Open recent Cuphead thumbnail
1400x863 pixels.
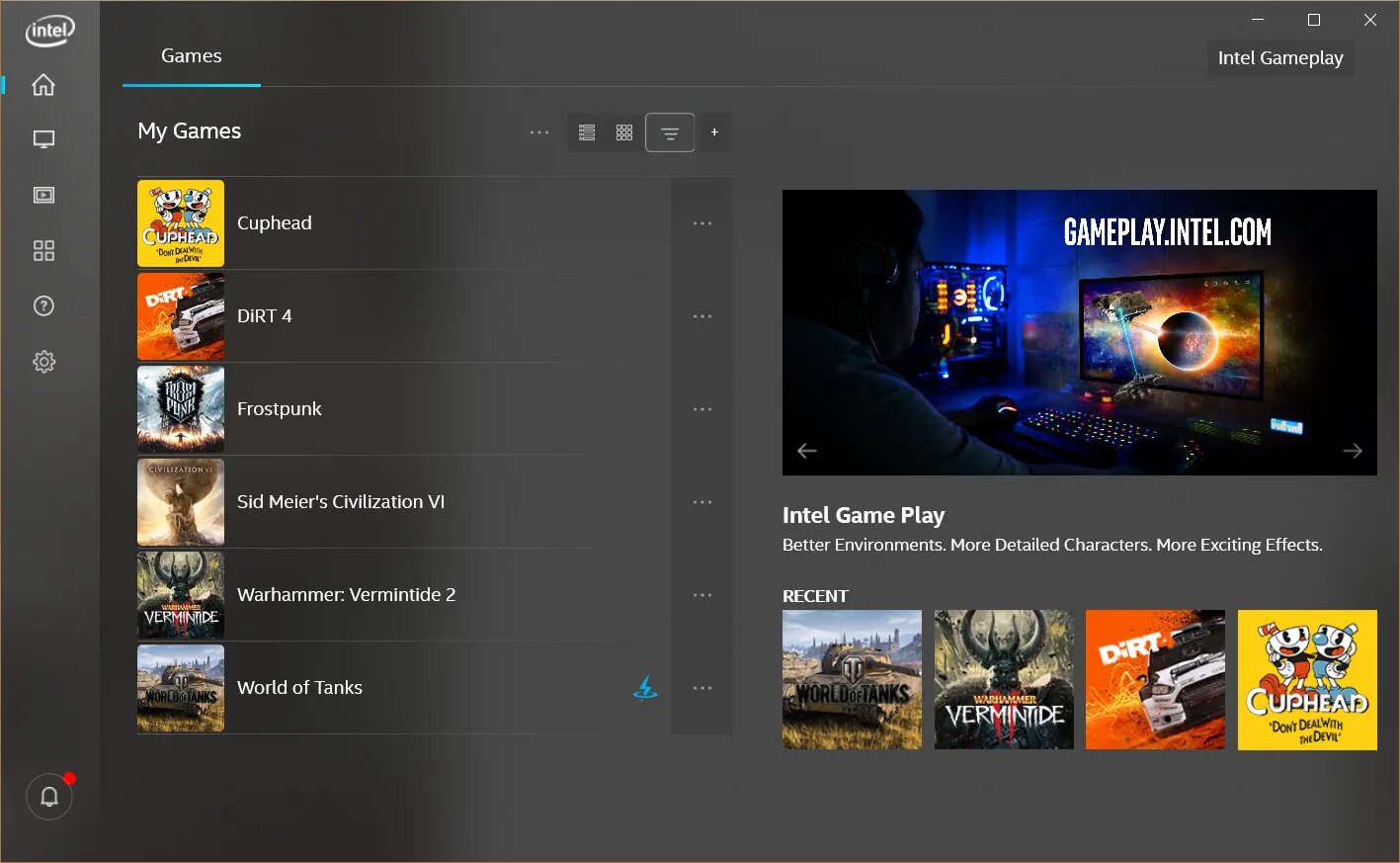(x=1307, y=679)
